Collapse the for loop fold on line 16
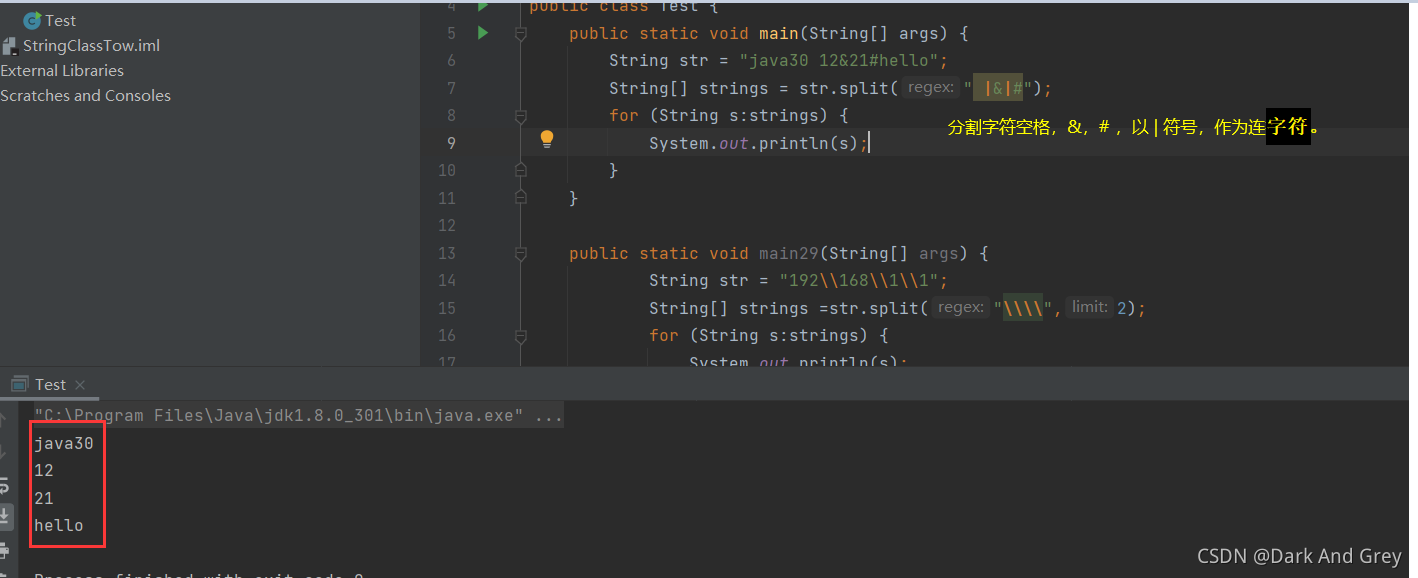Image resolution: width=1418 pixels, height=578 pixels. (x=520, y=336)
